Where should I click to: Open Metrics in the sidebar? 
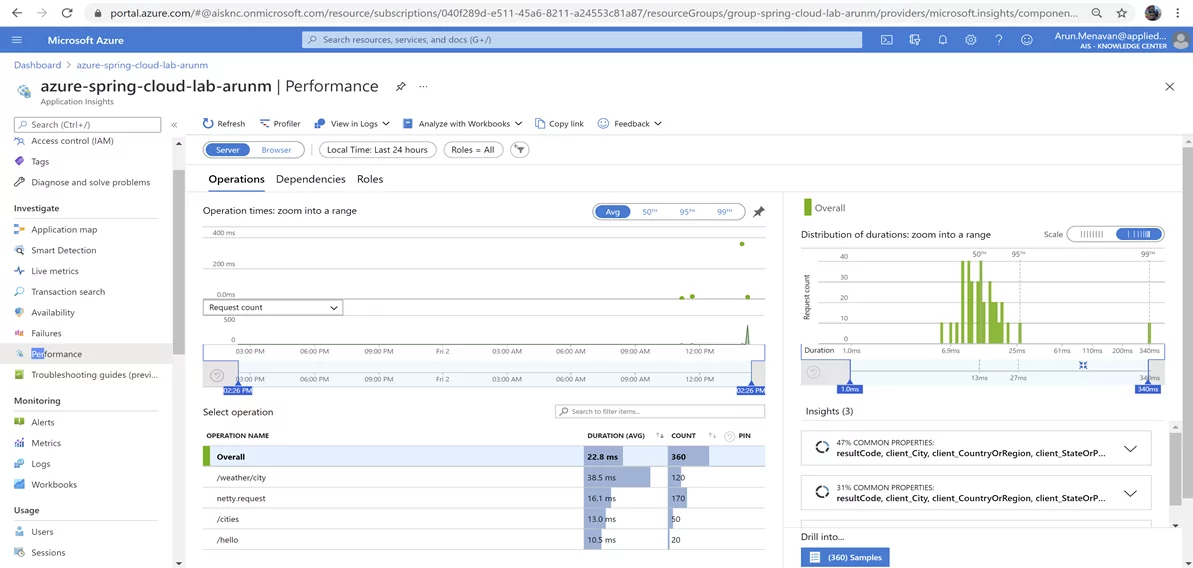(46, 443)
